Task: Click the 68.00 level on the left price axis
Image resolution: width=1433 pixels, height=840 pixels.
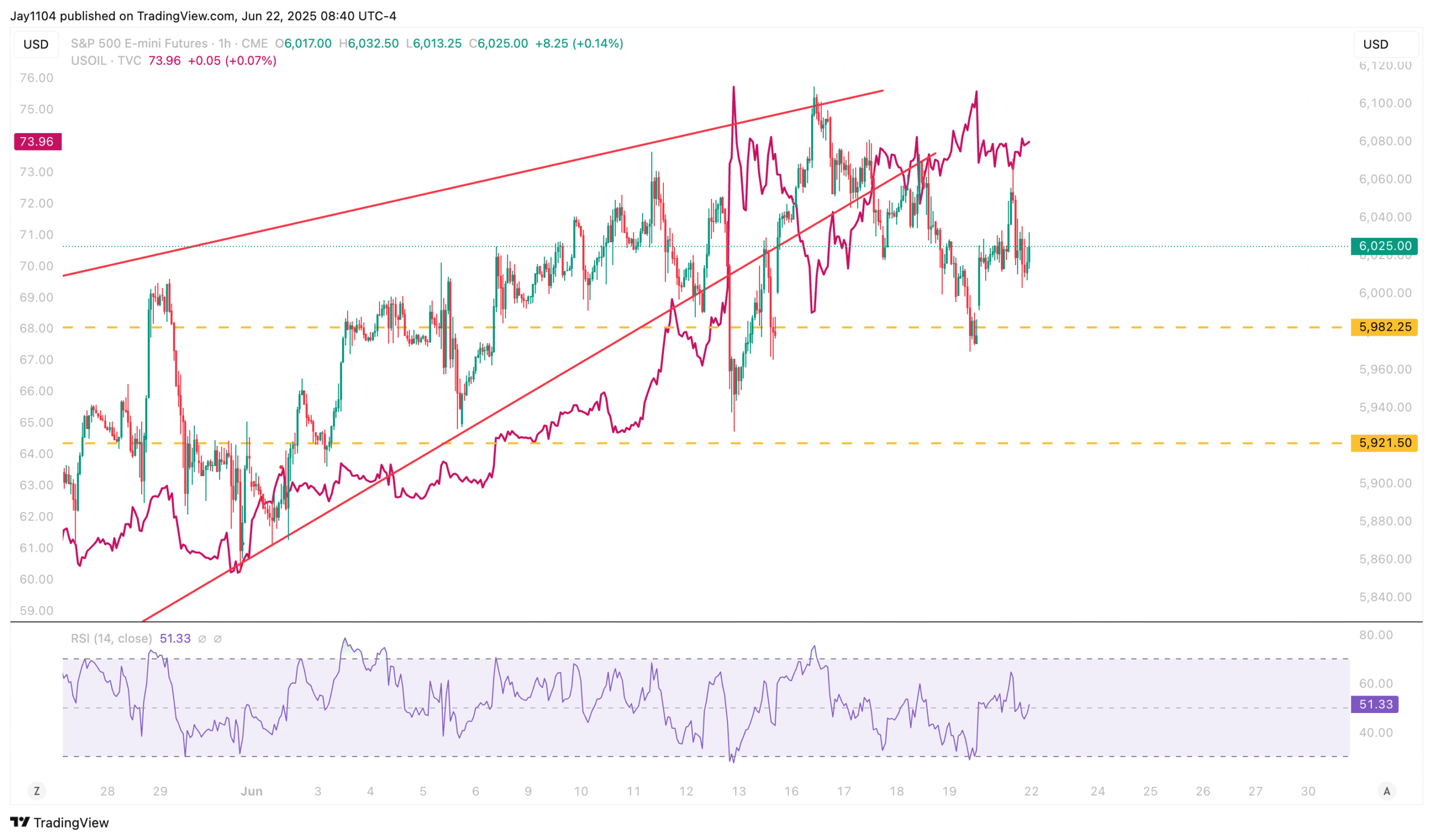Action: tap(36, 328)
